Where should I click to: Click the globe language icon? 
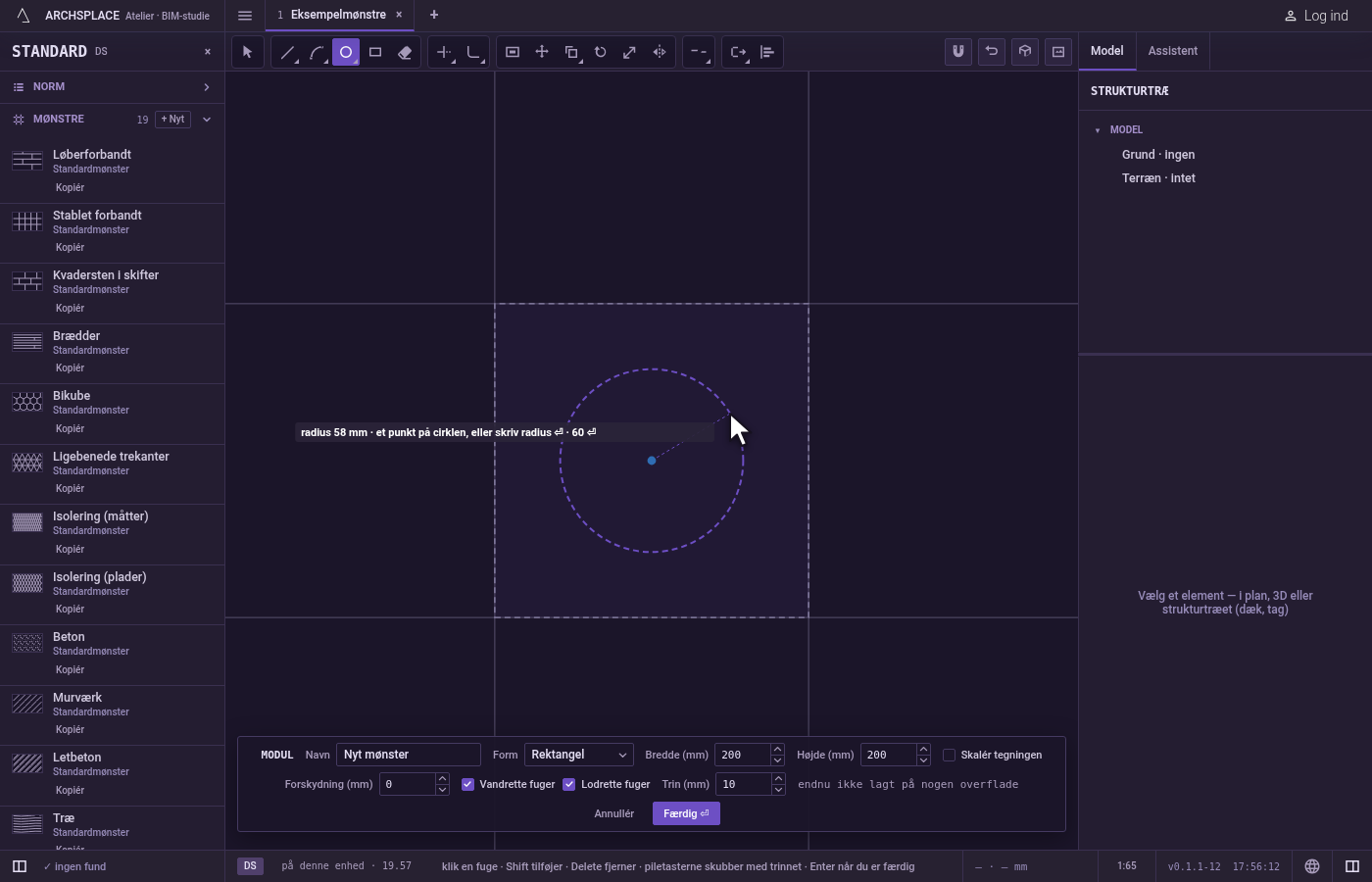[x=1312, y=866]
